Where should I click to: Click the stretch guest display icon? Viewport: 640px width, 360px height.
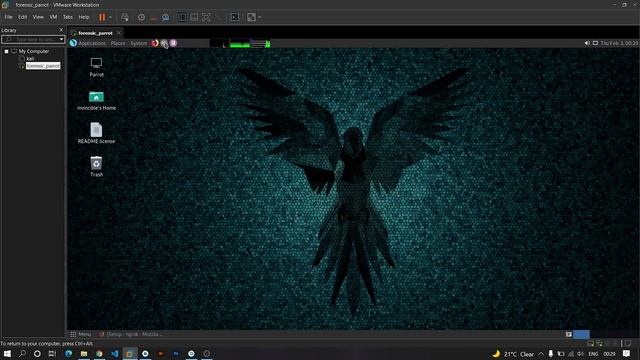251,17
